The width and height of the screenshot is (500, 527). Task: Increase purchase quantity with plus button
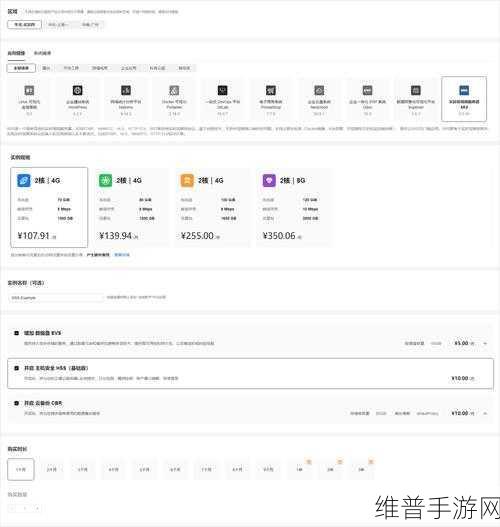(37, 508)
